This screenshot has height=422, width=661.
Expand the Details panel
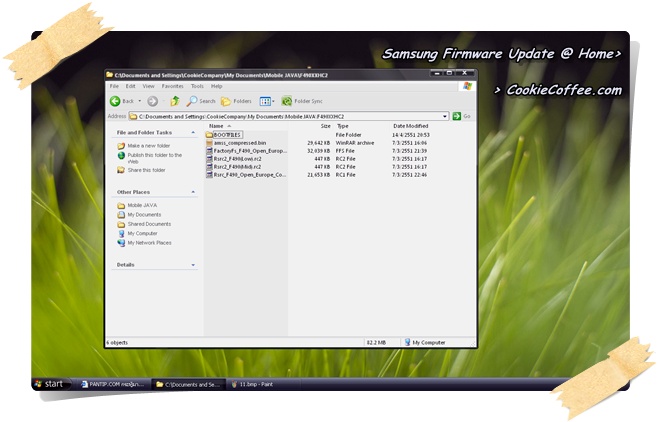193,265
